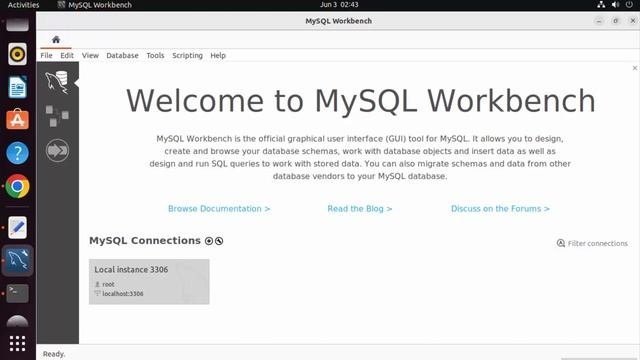Open manage connections wrench icon
The image size is (640, 360).
tap(219, 241)
